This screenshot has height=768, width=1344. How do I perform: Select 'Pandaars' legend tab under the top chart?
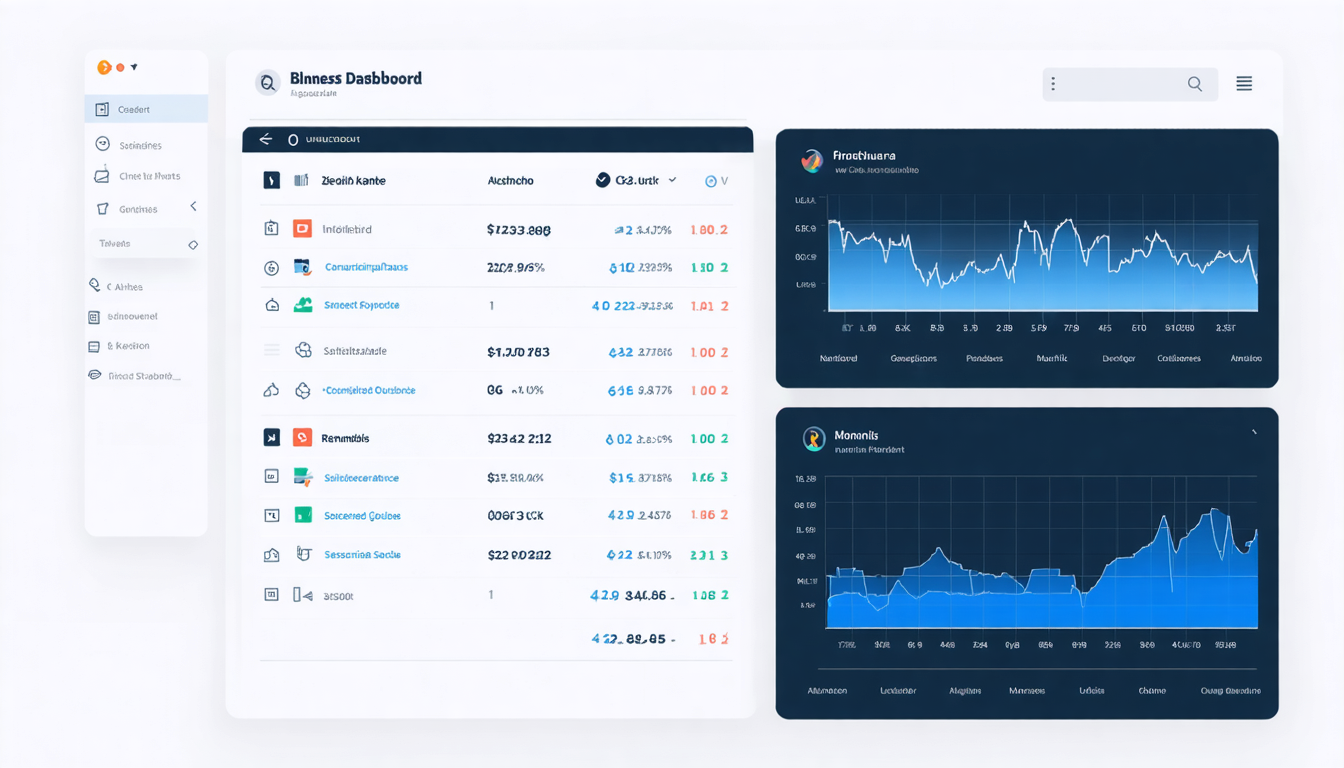[x=985, y=358]
